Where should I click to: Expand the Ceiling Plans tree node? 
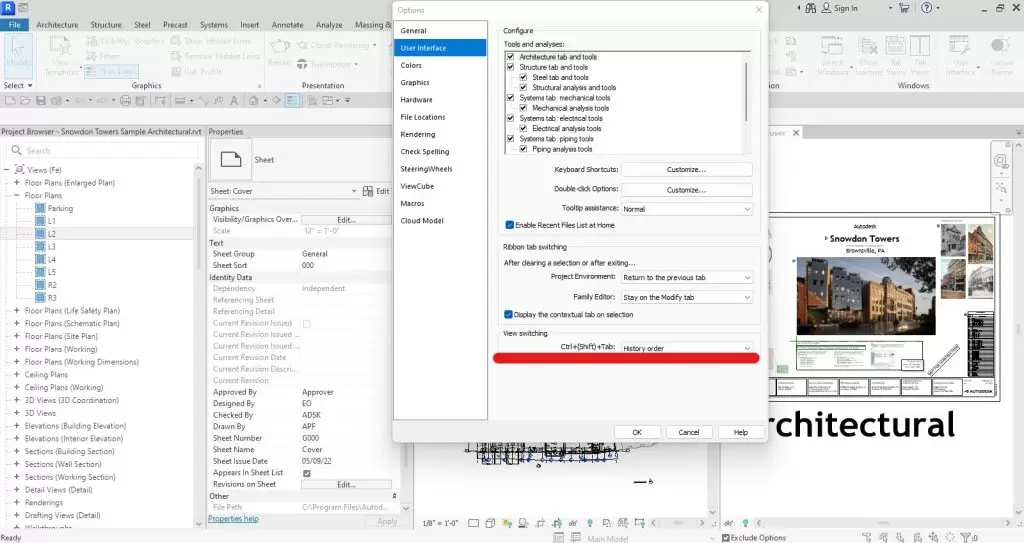coord(17,376)
